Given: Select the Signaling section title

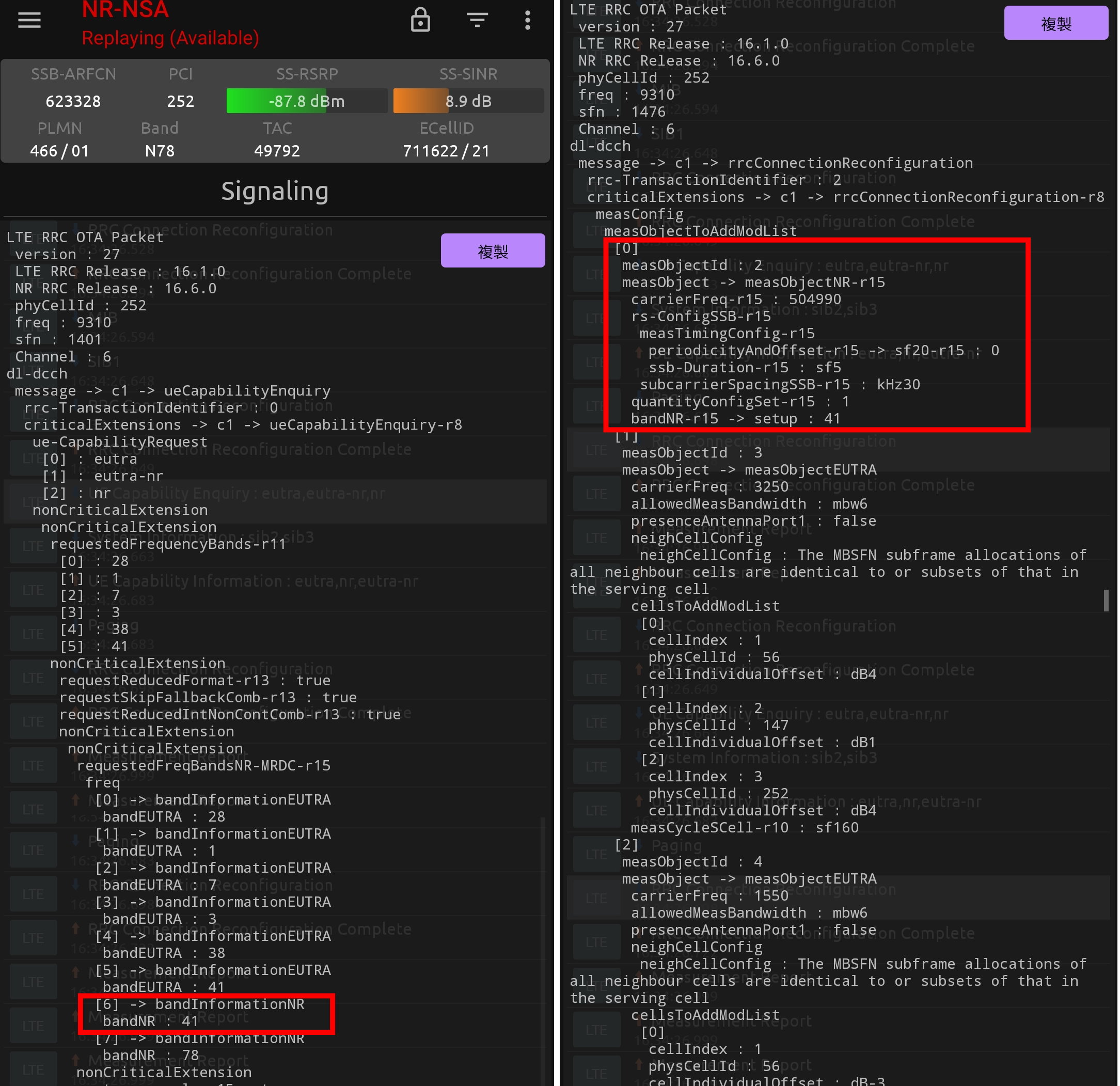Looking at the screenshot, I should [275, 192].
